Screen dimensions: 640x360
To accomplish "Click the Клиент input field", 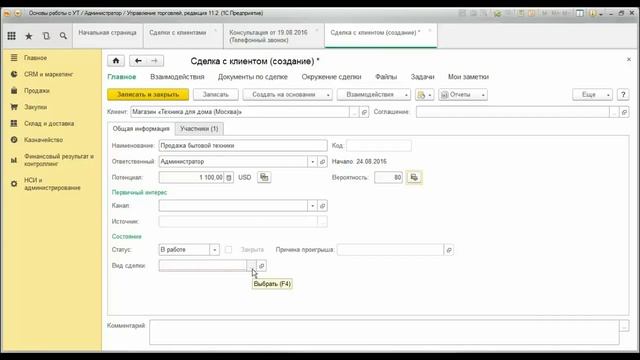I will 240,112.
